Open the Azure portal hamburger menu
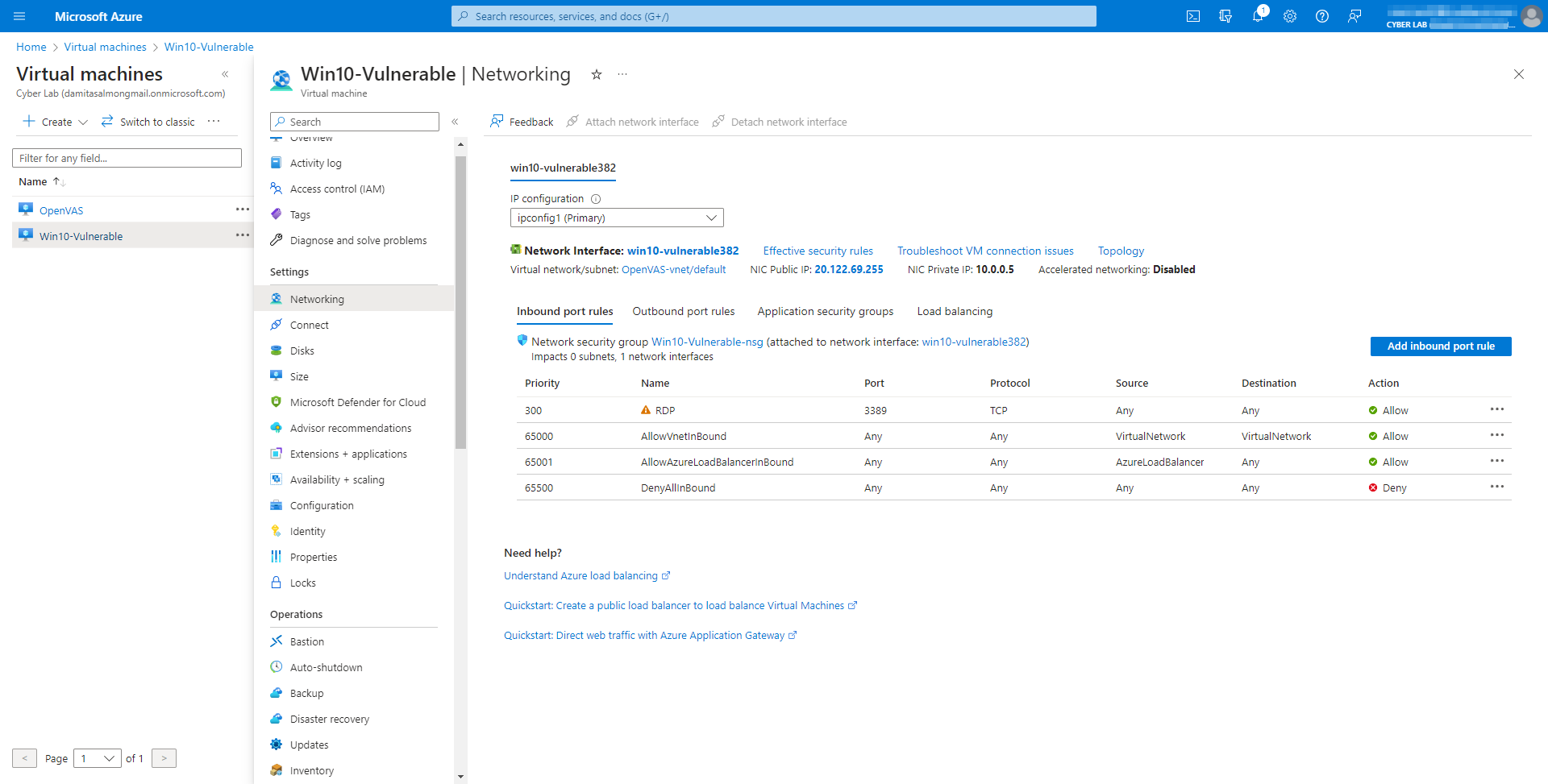The image size is (1548, 784). [x=19, y=16]
